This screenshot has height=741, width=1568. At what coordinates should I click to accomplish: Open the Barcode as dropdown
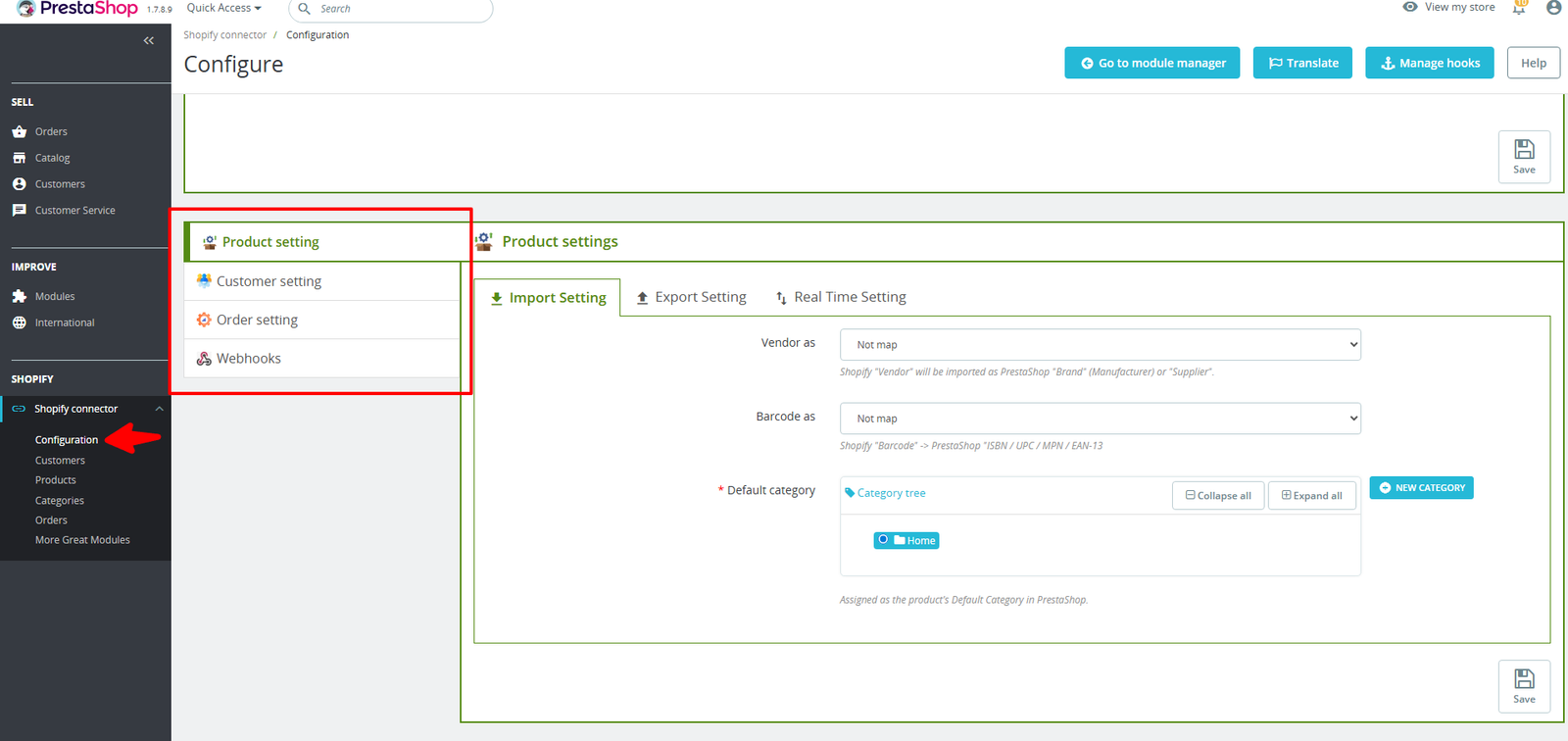[1100, 419]
